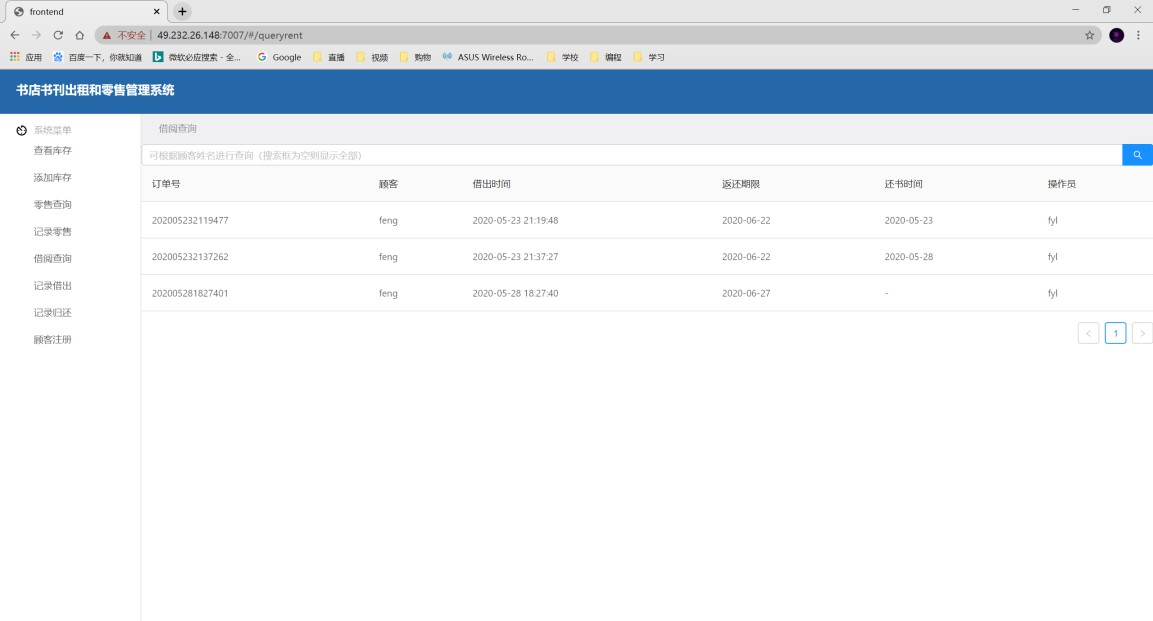Click the browser home icon

[x=79, y=35]
